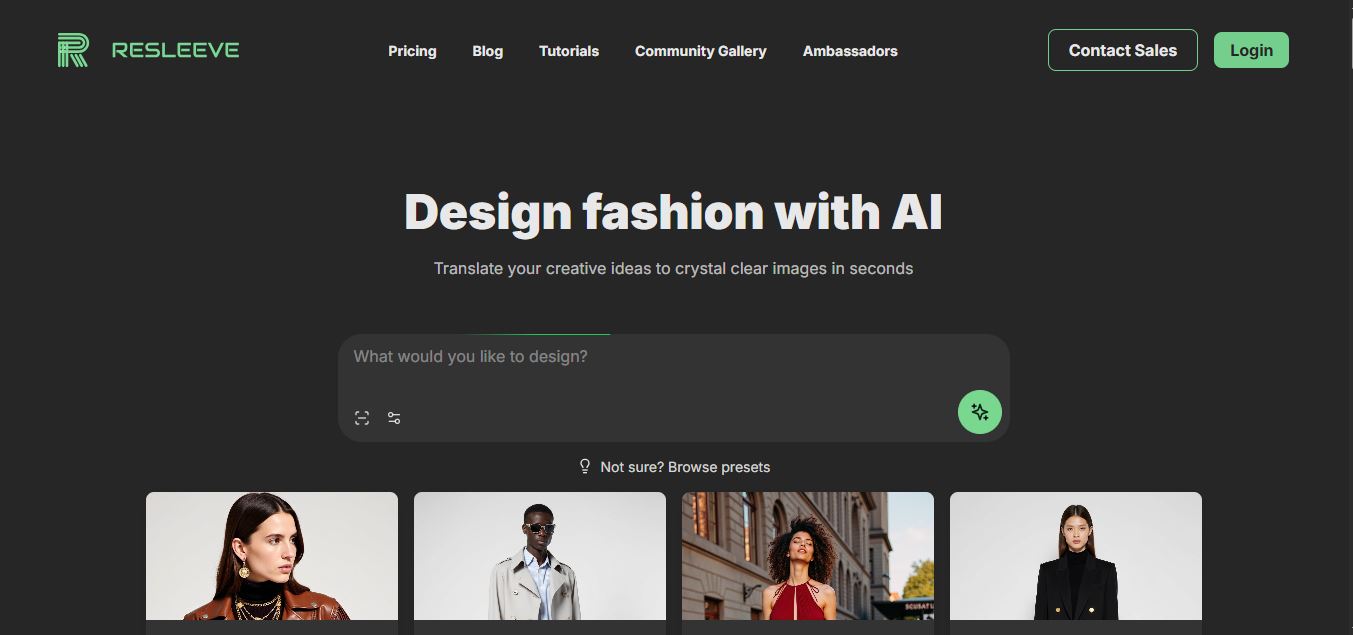
Task: Open the red halter dress preset image
Action: pos(808,556)
